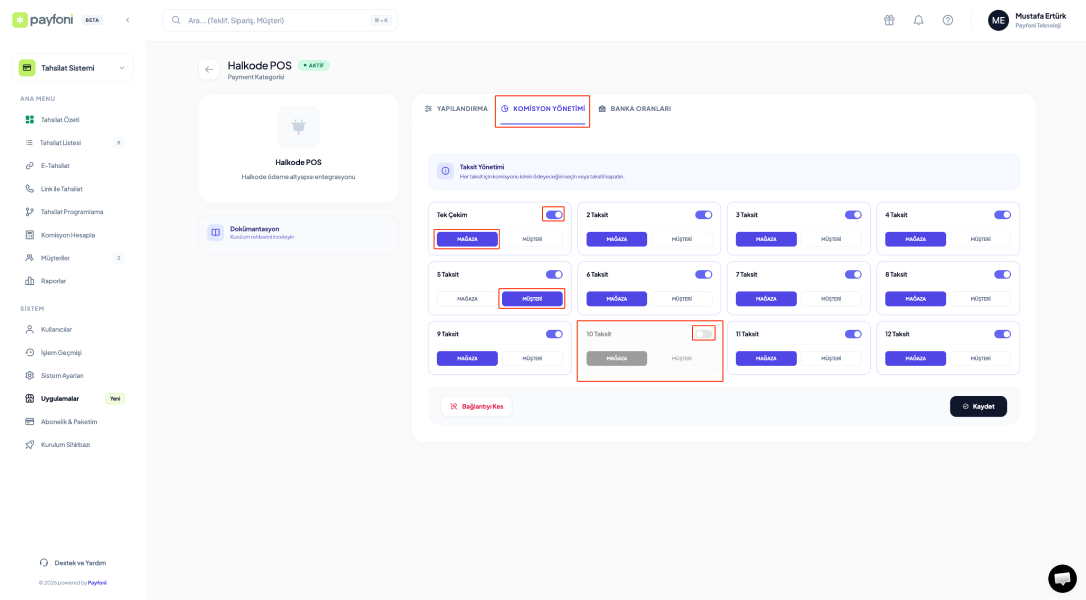
Task: Enable the 10 Taksit toggle
Action: coord(704,334)
